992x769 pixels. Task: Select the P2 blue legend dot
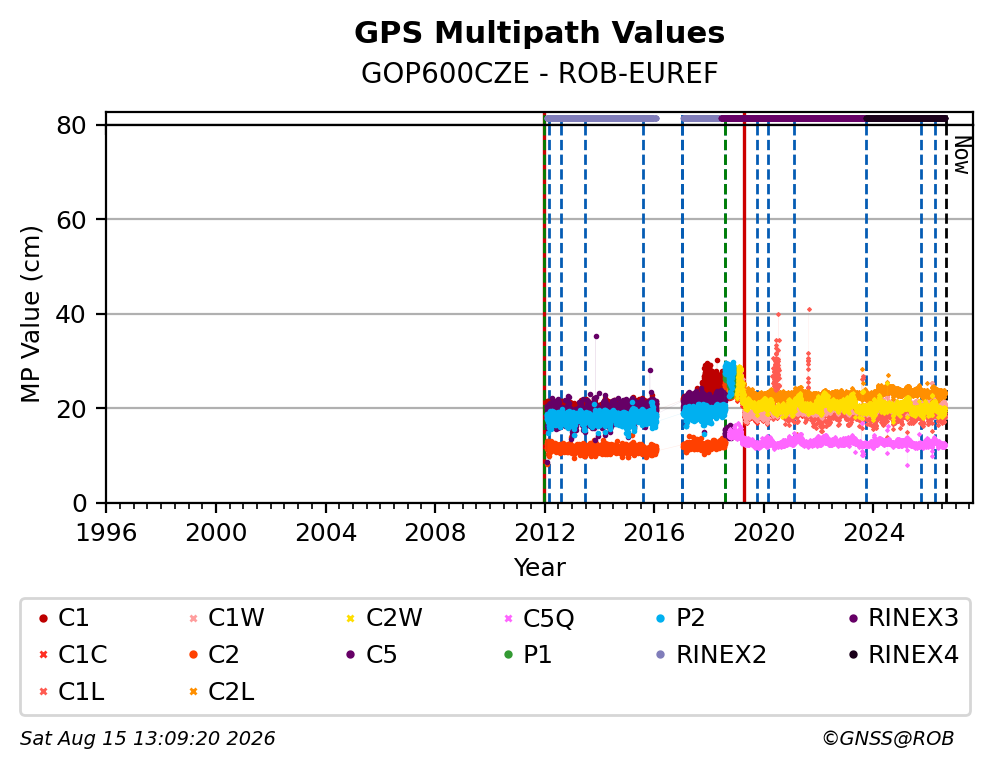(661, 618)
